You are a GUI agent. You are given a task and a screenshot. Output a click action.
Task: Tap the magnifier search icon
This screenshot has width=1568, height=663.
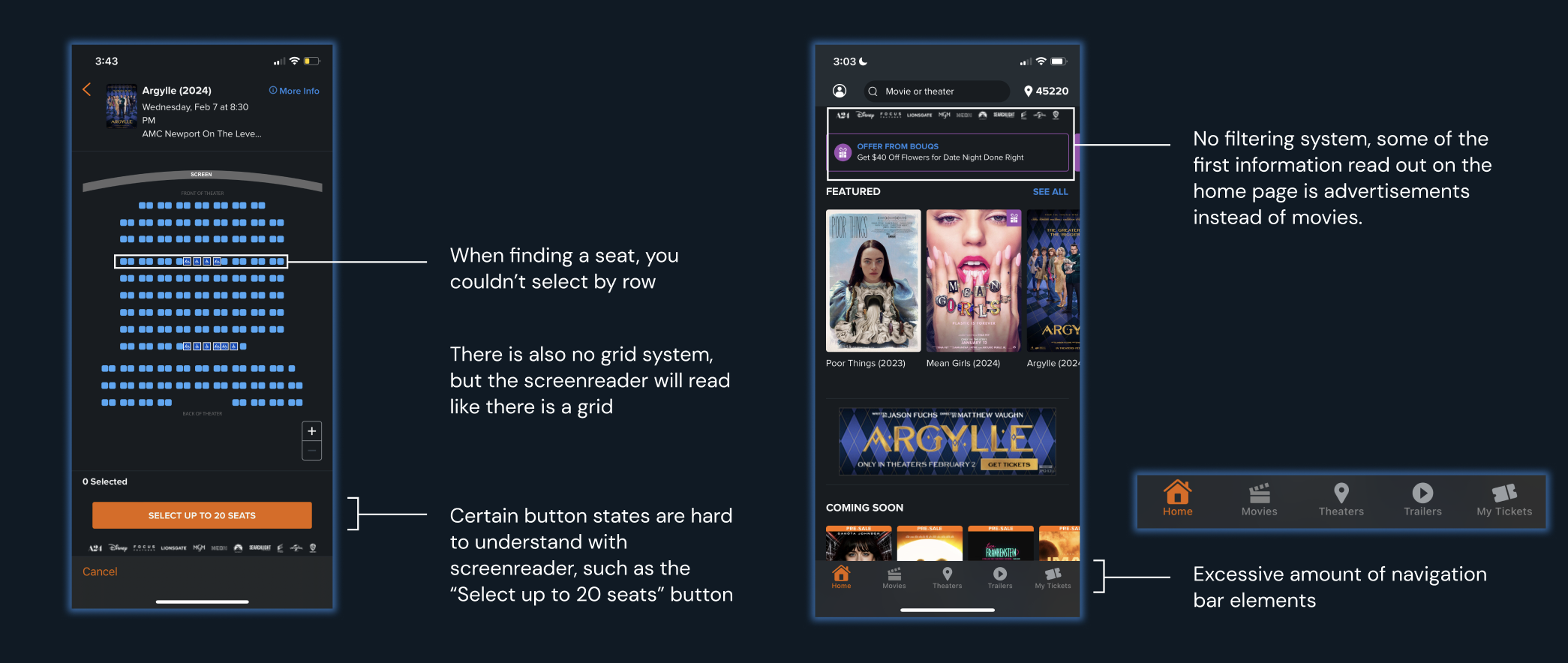pos(873,91)
